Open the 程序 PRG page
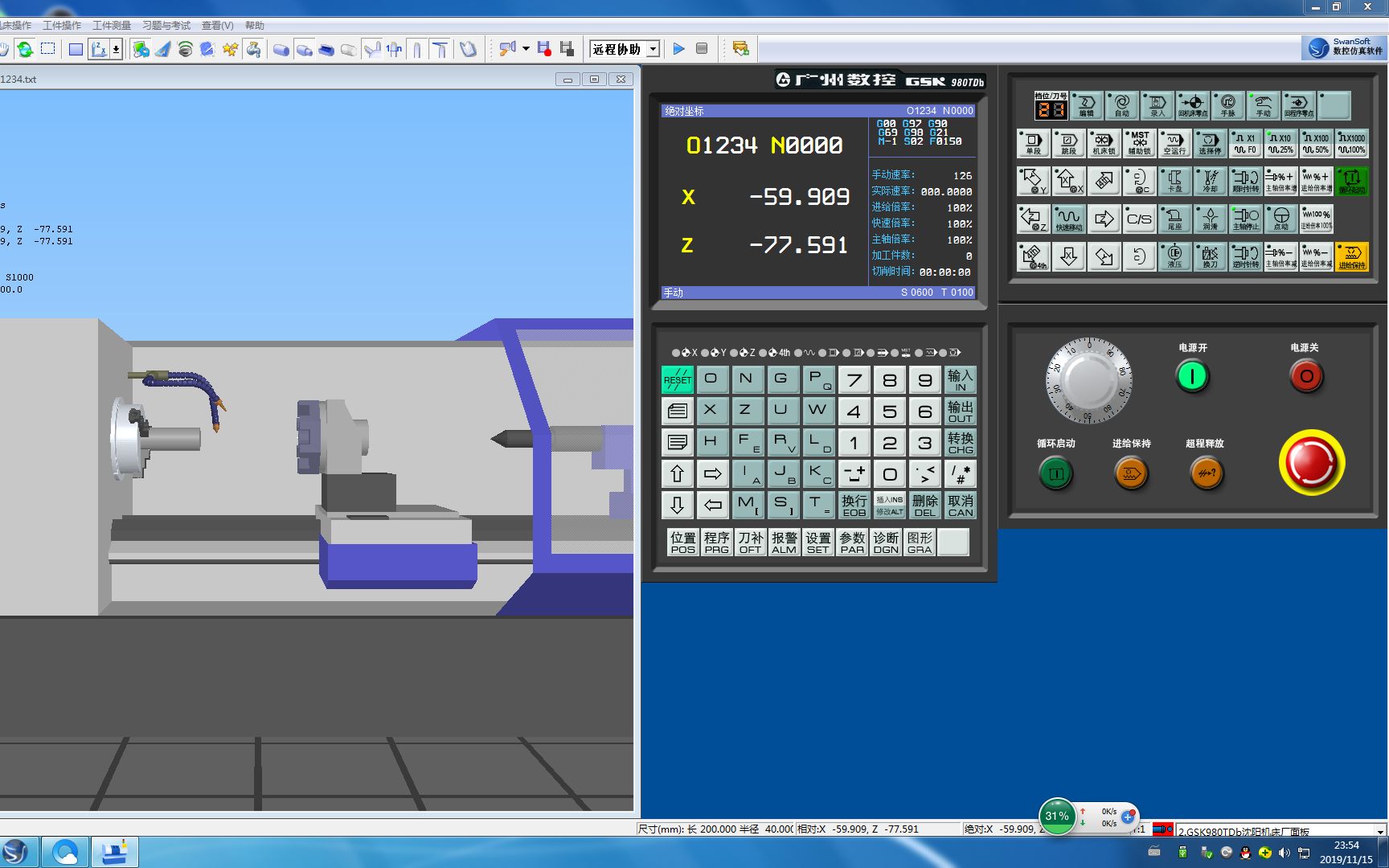 tap(716, 542)
